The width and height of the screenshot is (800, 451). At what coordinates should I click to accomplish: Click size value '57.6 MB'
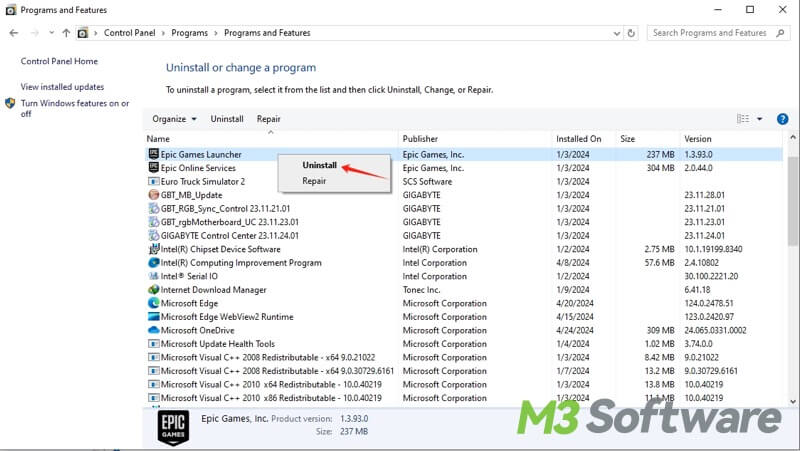coord(659,262)
